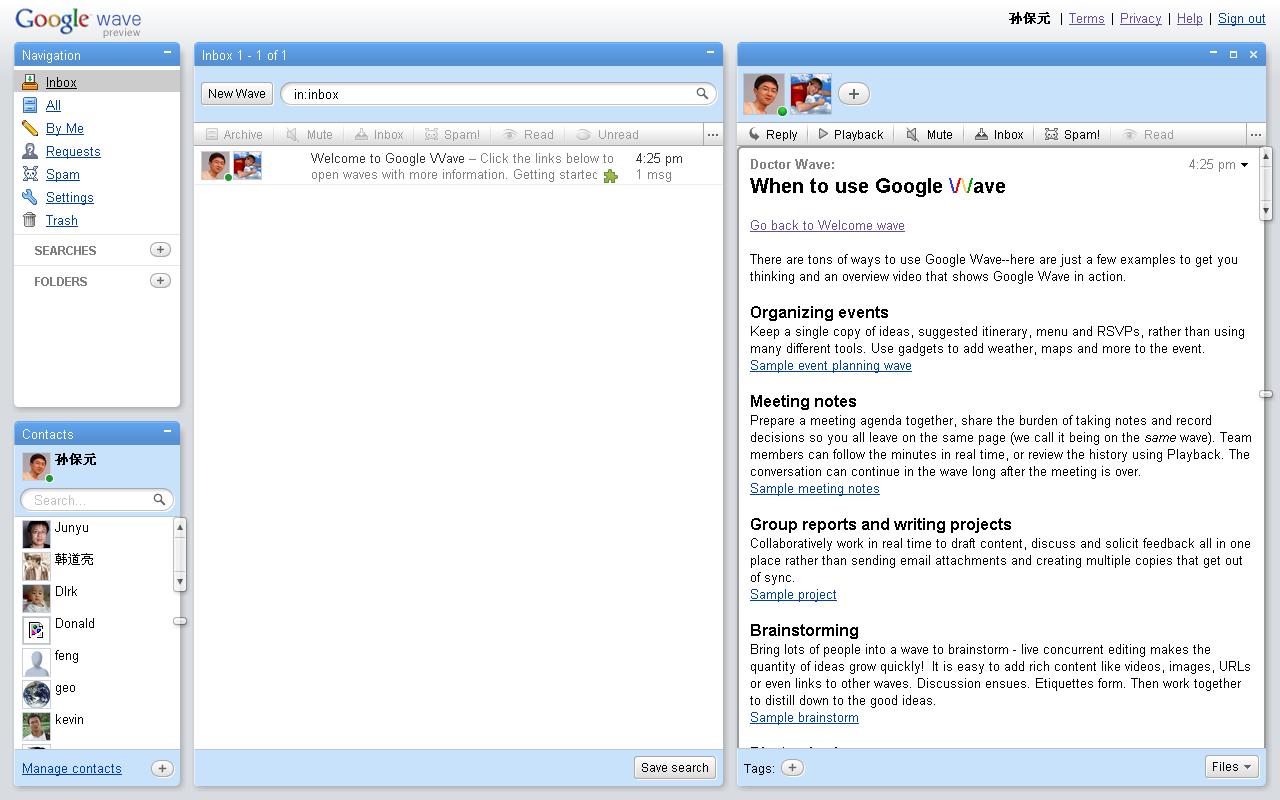
Task: Open the Welcome to Google Wave entry
Action: [458, 166]
